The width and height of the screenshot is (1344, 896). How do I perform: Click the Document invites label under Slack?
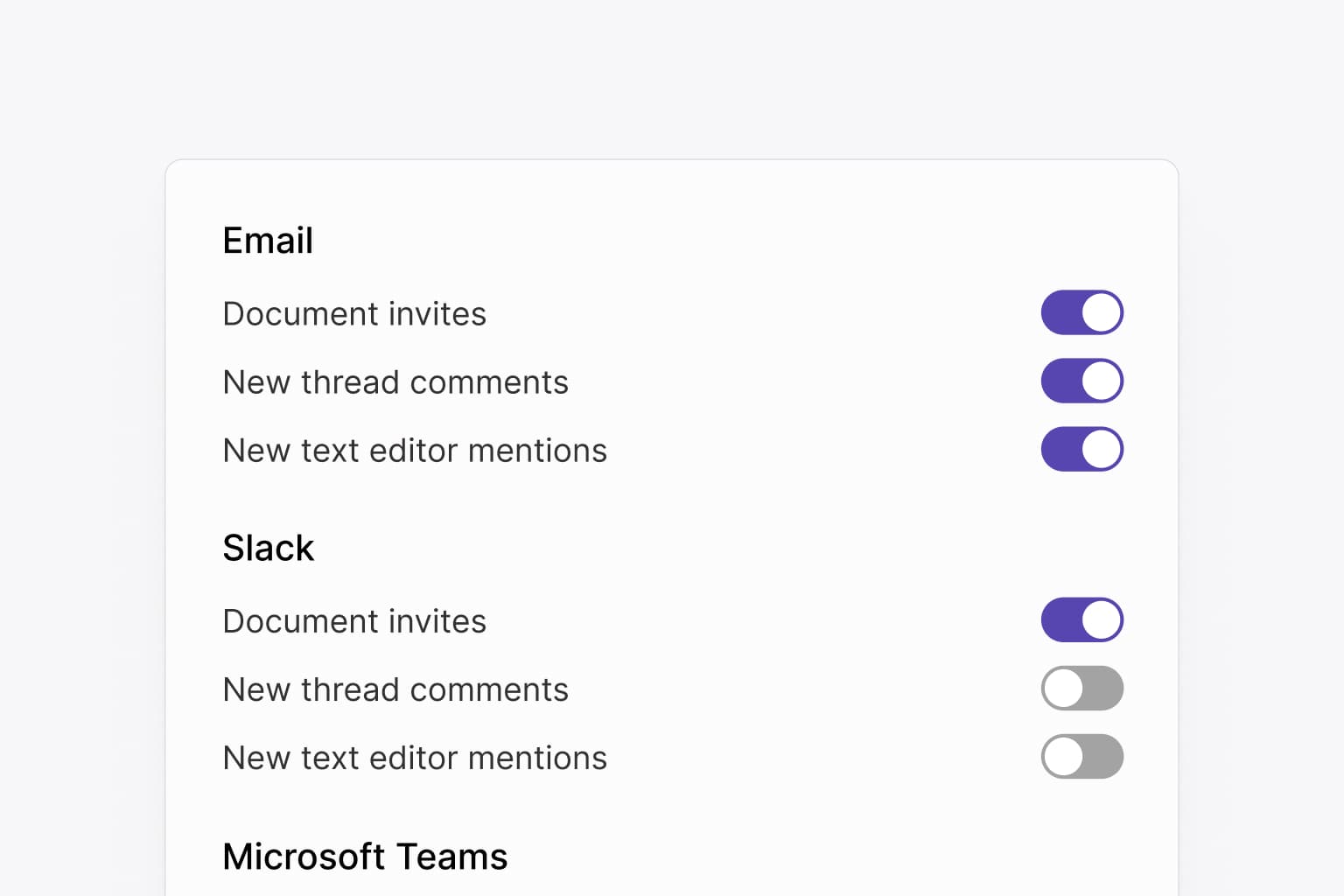point(354,621)
